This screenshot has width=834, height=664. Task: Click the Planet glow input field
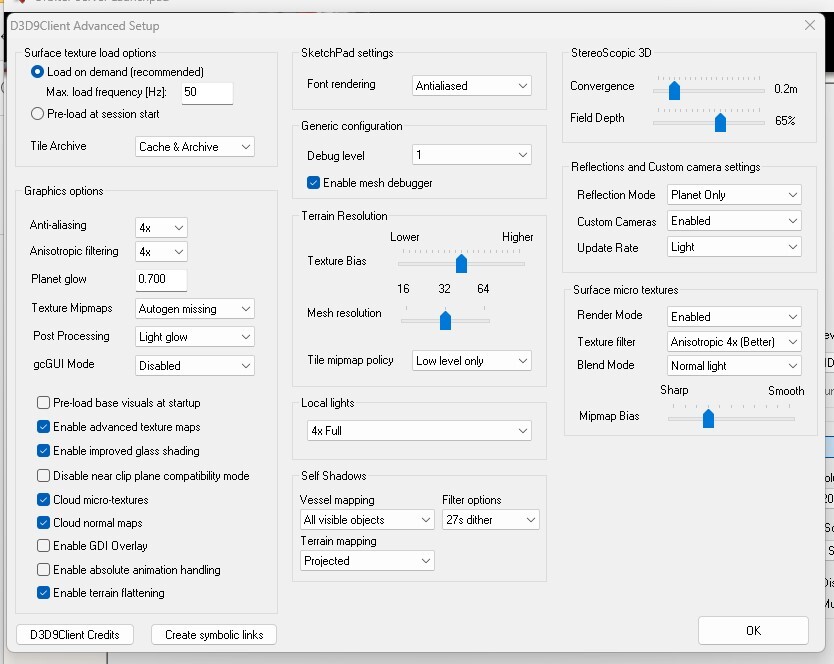[x=161, y=280]
